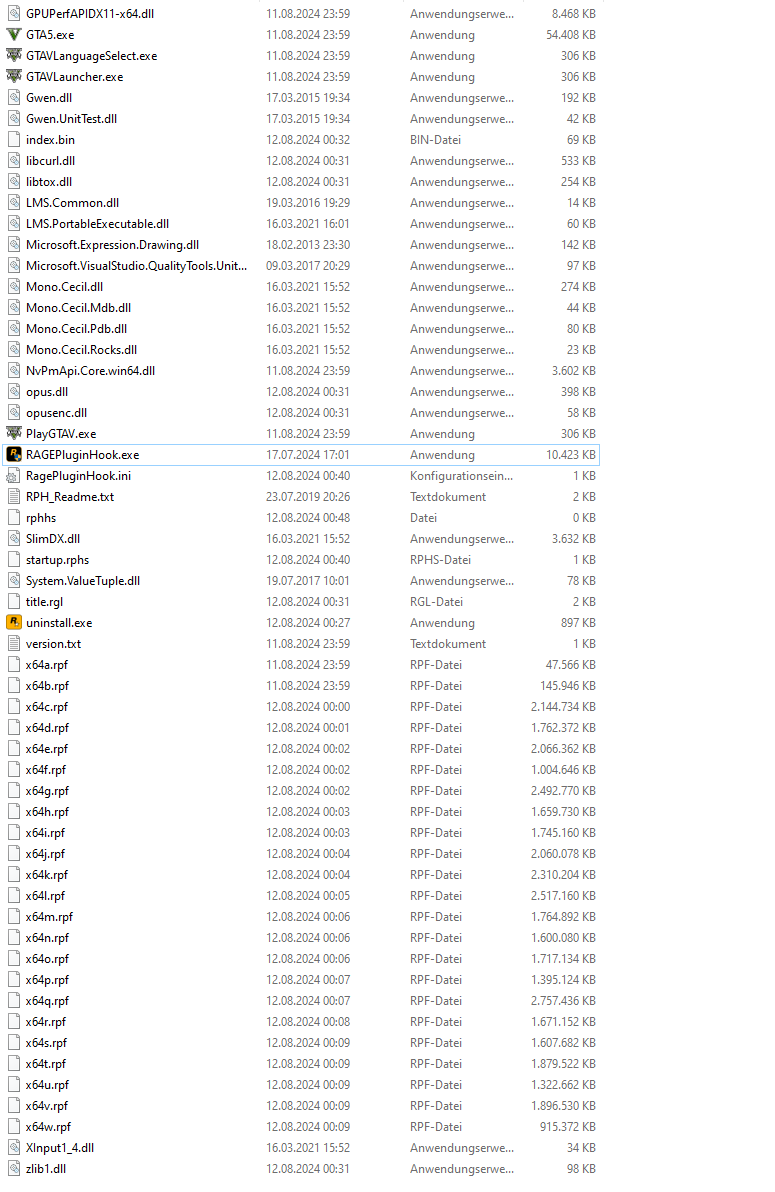Select the x64f.rpf file name

pos(46,770)
